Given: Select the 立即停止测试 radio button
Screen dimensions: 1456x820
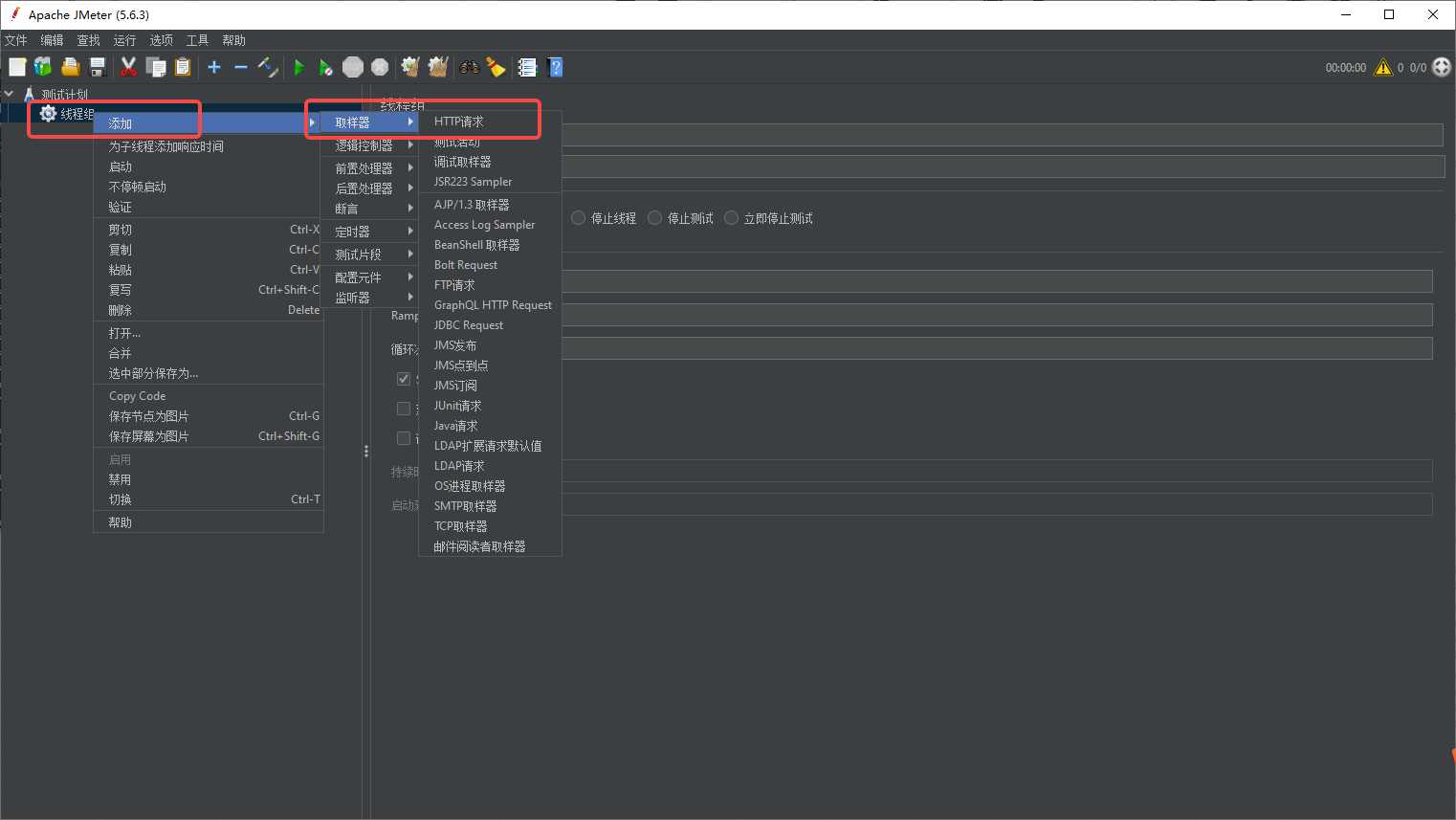Looking at the screenshot, I should point(731,218).
